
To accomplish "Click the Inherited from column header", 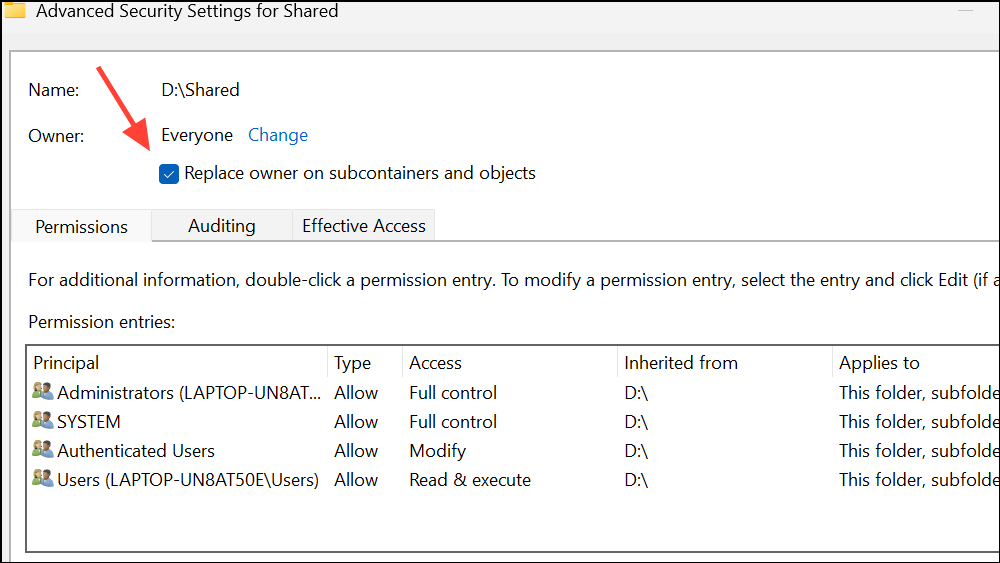I will [680, 363].
